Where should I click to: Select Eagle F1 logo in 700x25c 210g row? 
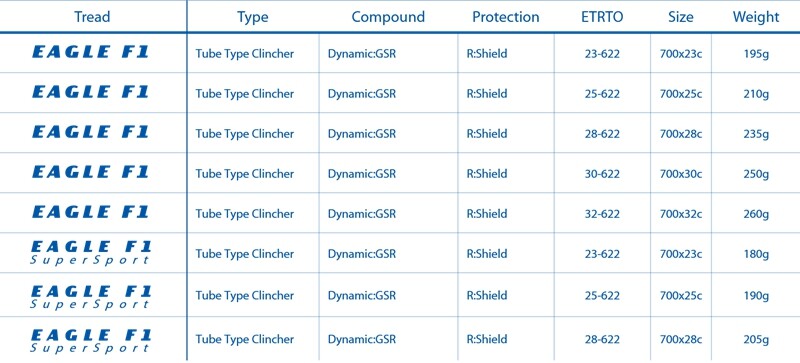pos(90,92)
